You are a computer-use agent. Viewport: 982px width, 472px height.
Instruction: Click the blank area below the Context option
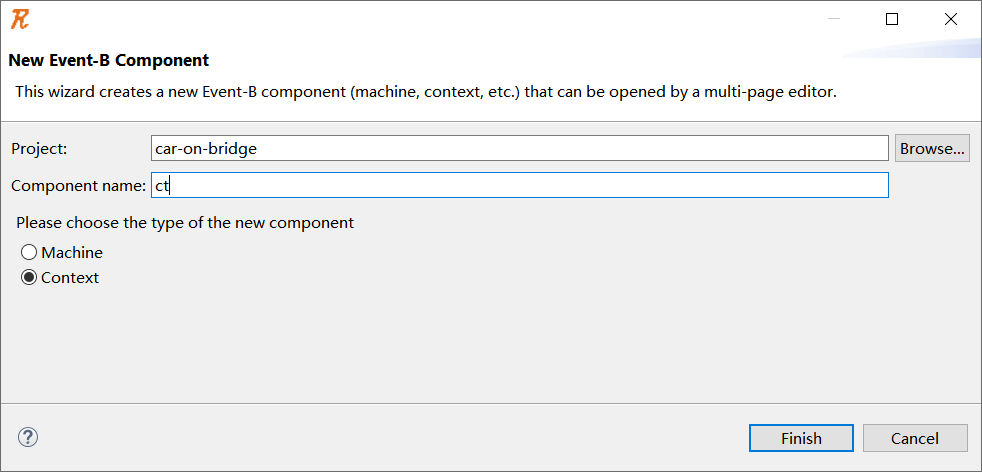tap(490, 345)
